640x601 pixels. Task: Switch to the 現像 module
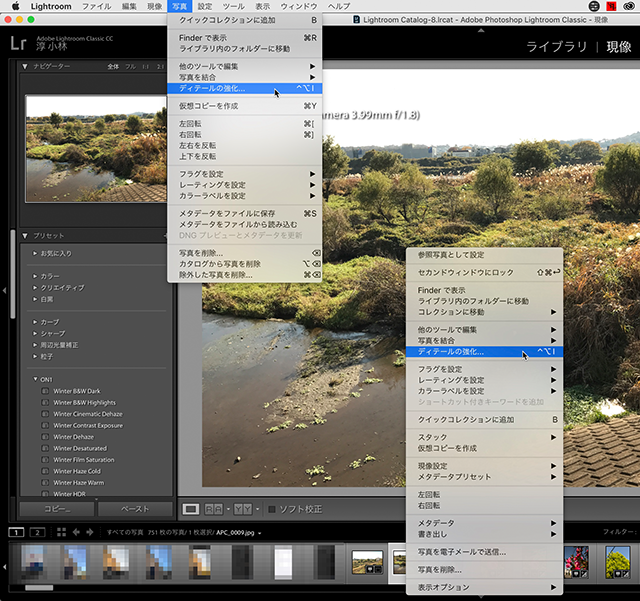619,47
